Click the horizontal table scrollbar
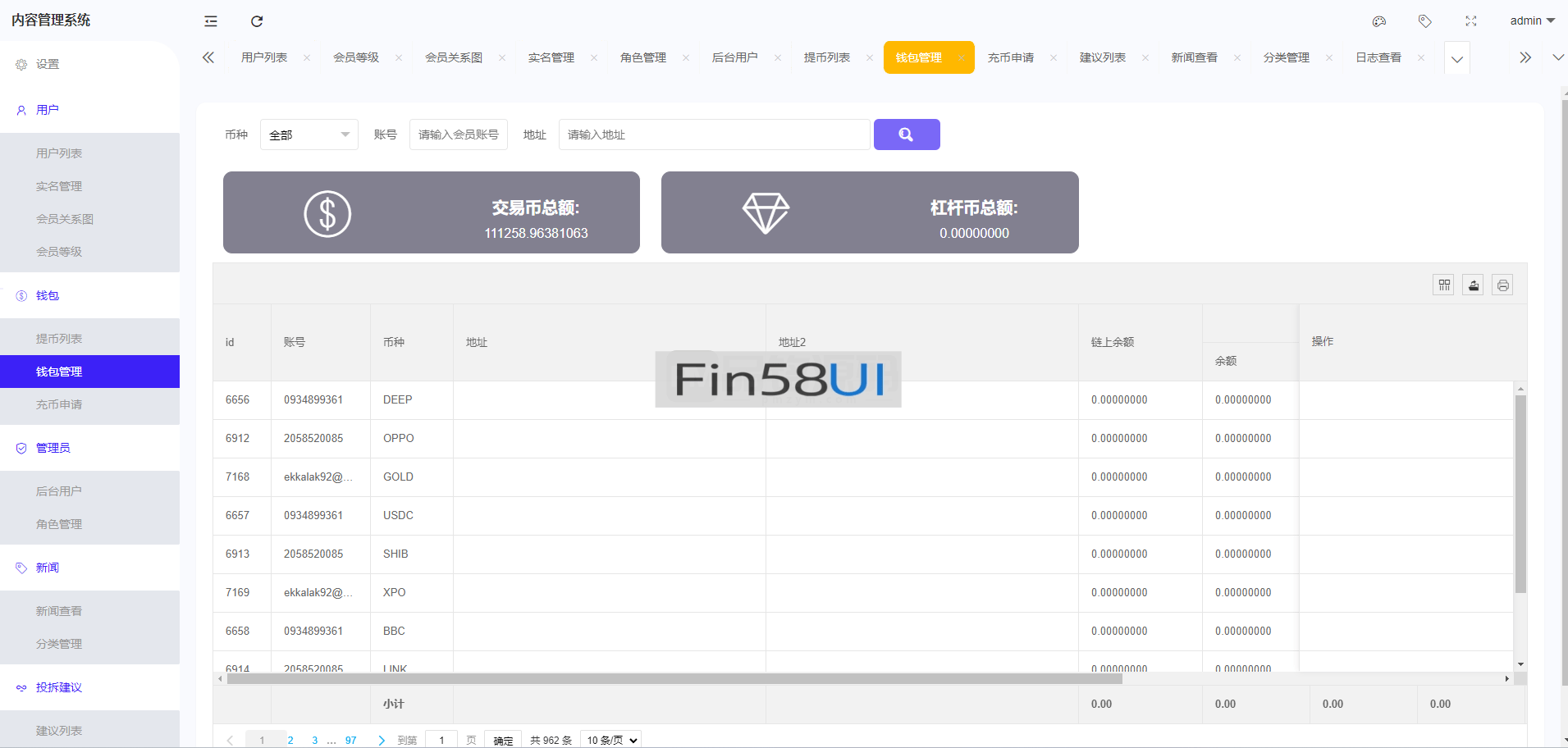 pos(673,679)
